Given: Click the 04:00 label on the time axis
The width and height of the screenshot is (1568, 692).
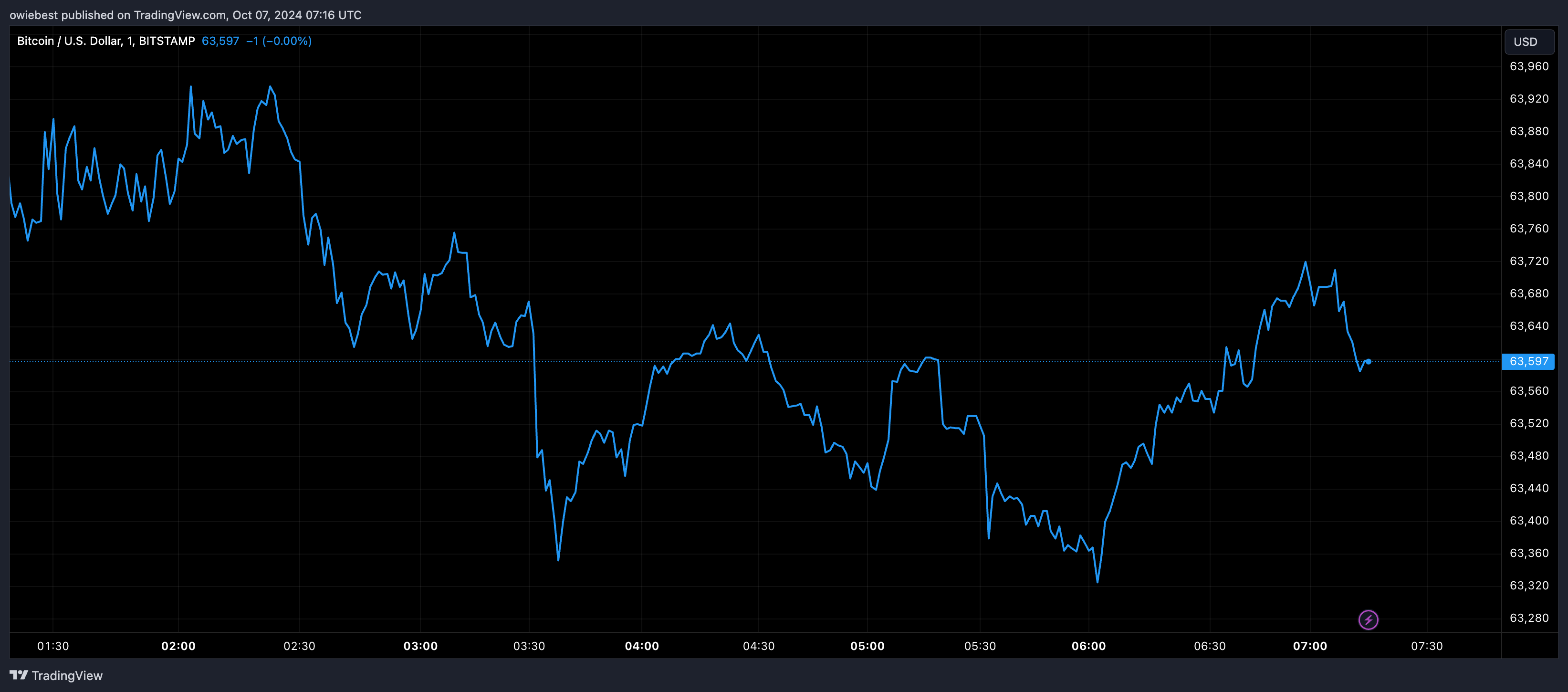Looking at the screenshot, I should (x=643, y=646).
